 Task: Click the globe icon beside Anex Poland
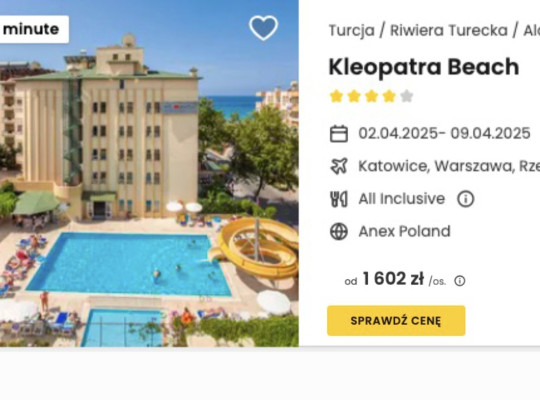339,231
